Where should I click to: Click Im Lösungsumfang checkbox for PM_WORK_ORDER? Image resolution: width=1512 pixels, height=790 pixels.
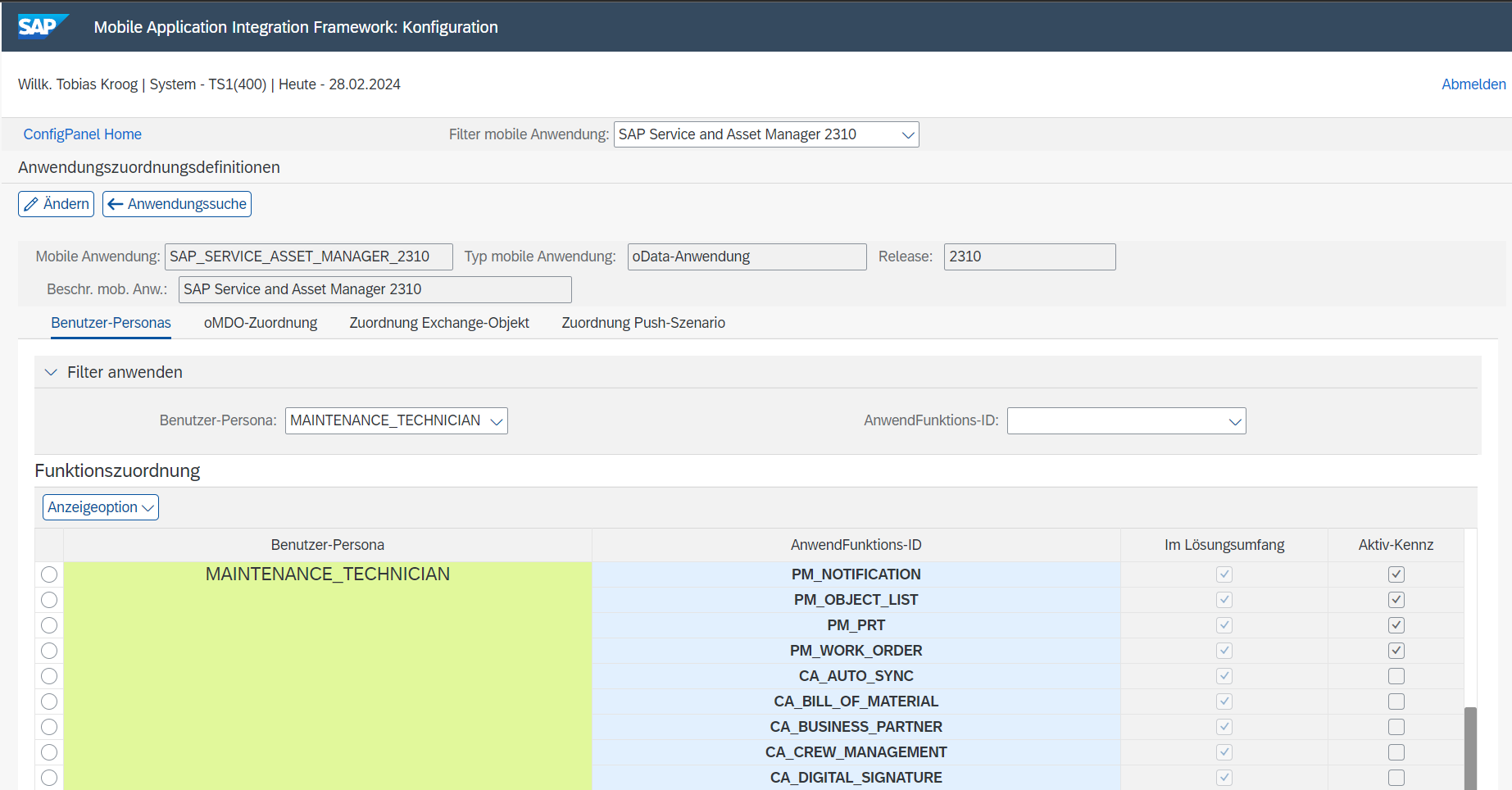tap(1224, 651)
